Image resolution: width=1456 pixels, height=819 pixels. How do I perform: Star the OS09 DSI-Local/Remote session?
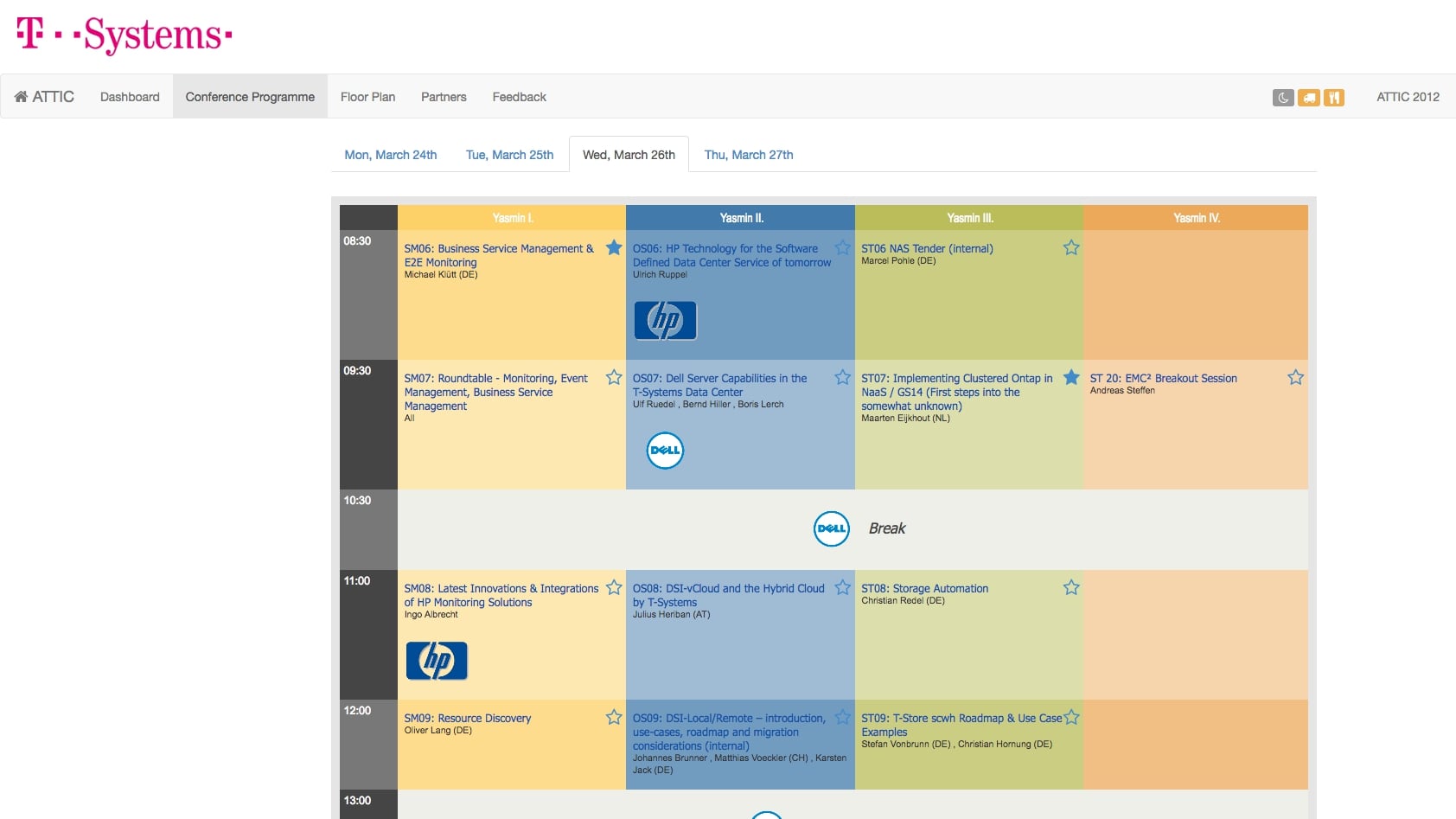coord(843,717)
